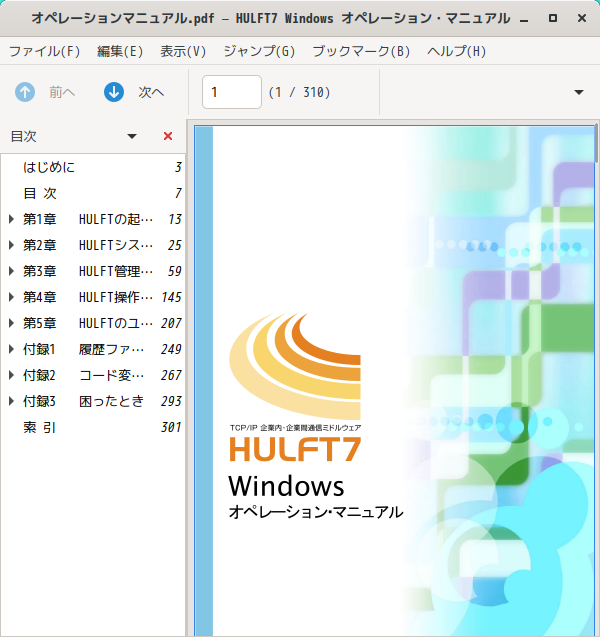Select the 目 次 outline row
The width and height of the screenshot is (600, 637).
click(x=93, y=193)
